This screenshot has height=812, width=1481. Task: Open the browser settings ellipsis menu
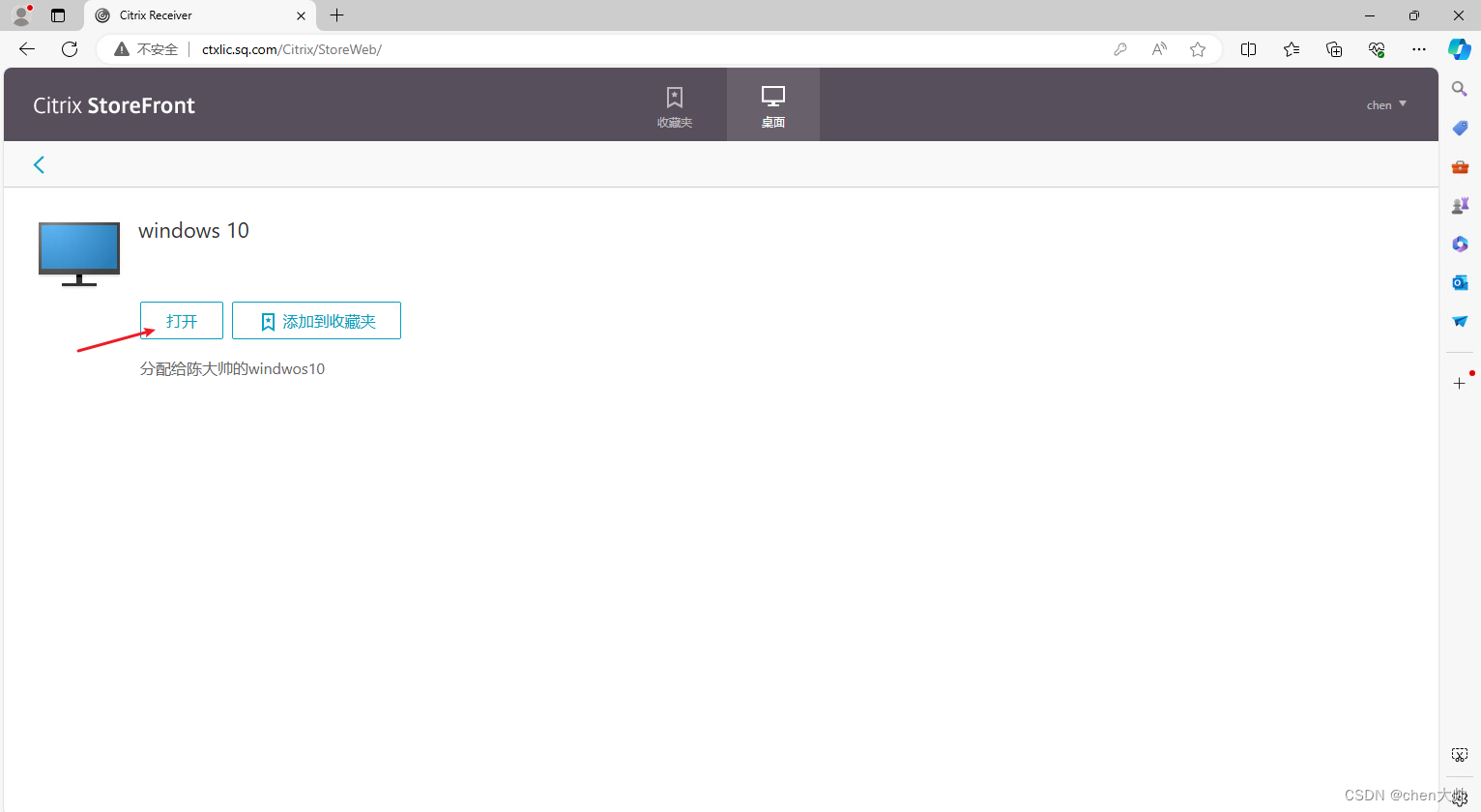[1419, 49]
